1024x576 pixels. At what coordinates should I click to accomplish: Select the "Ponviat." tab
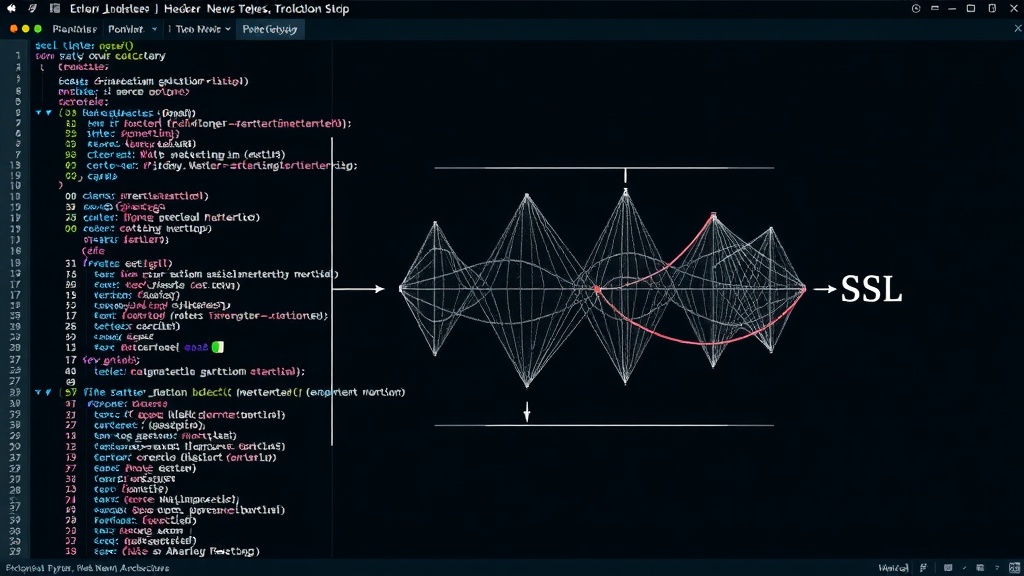coord(125,29)
